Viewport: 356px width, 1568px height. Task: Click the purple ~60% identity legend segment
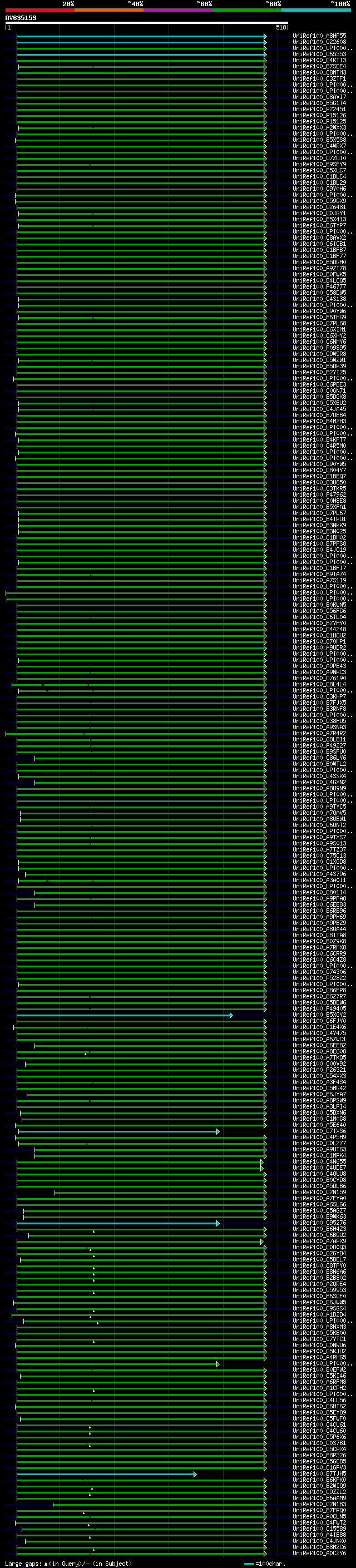(177, 10)
